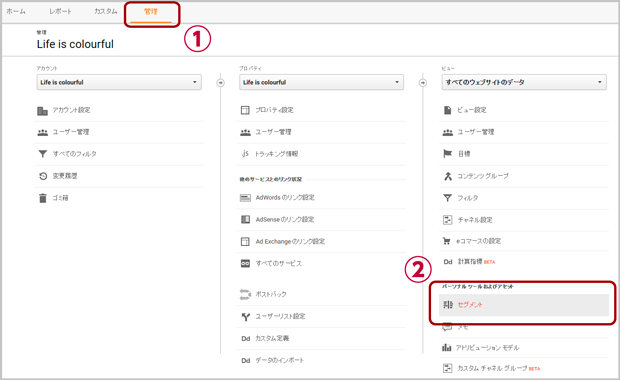Open AdSense のリンク設定 link
Screen dimensions: 620x380
coord(285,219)
